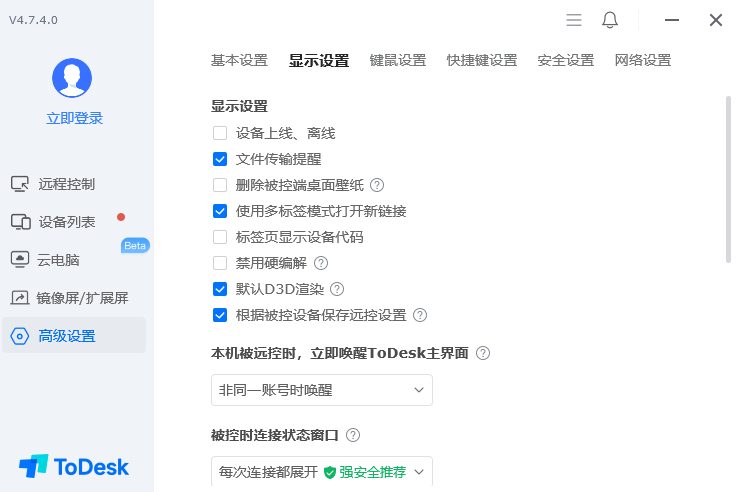741x492 pixels.
Task: Open the 网络设置 tab
Action: point(643,60)
